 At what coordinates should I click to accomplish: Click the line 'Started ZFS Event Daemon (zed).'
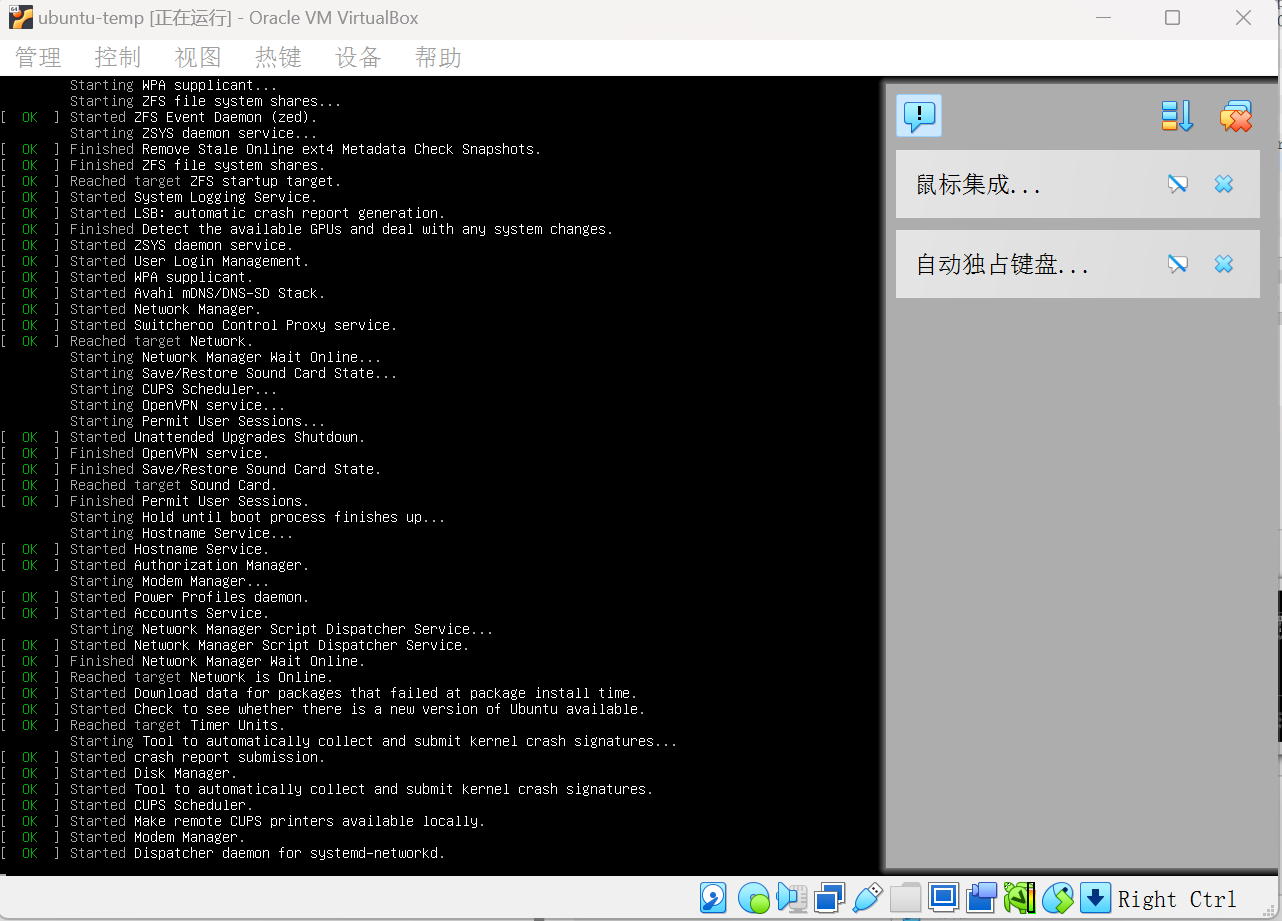coord(193,117)
